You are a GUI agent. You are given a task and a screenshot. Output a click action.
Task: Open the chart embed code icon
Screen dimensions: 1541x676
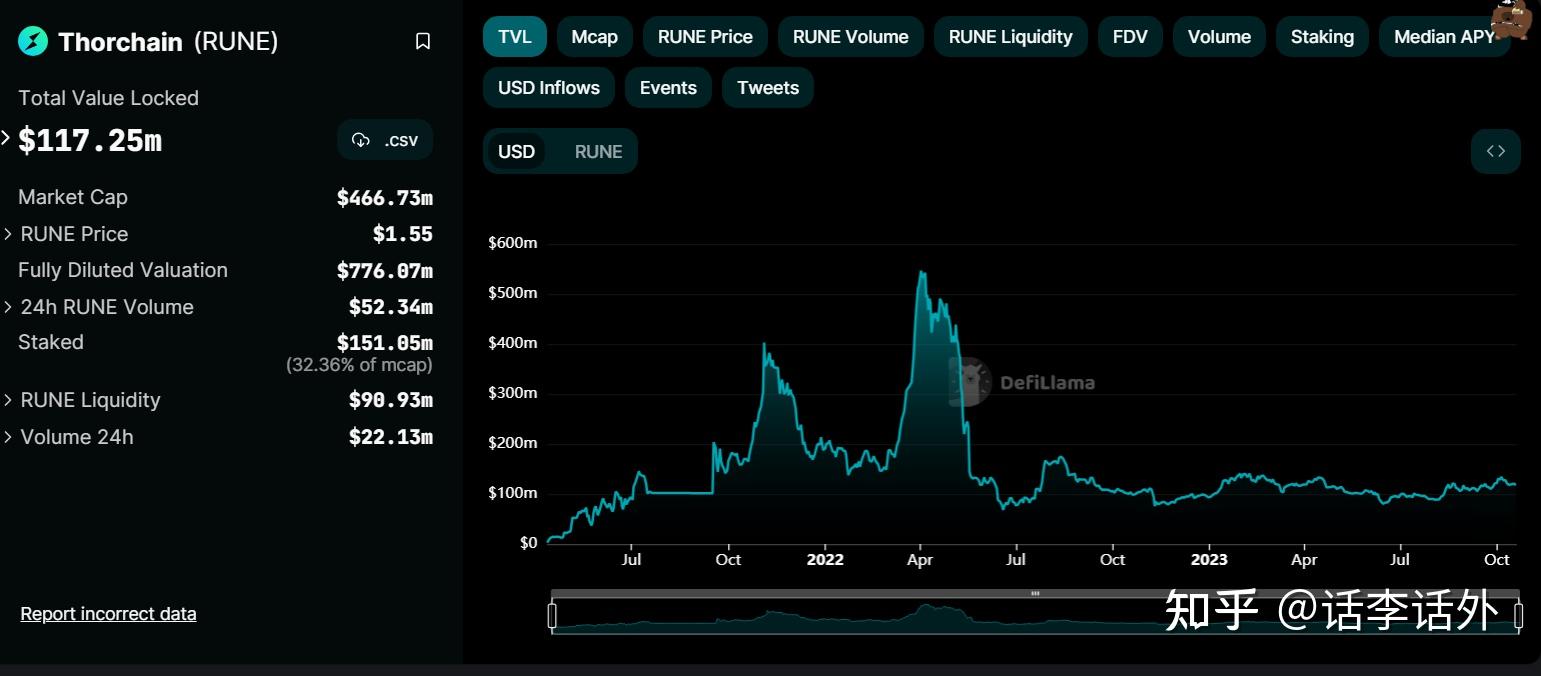coord(1495,150)
